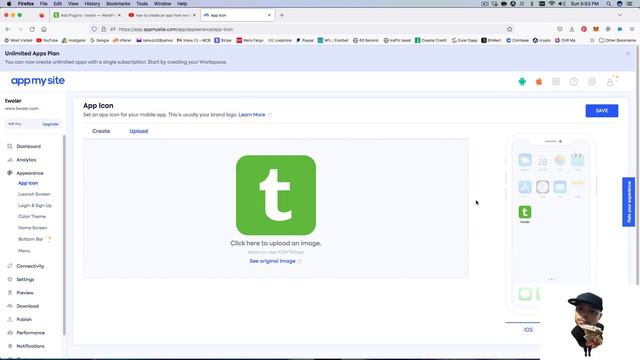
Task: Open Connectivity section in sidebar
Action: 30,266
